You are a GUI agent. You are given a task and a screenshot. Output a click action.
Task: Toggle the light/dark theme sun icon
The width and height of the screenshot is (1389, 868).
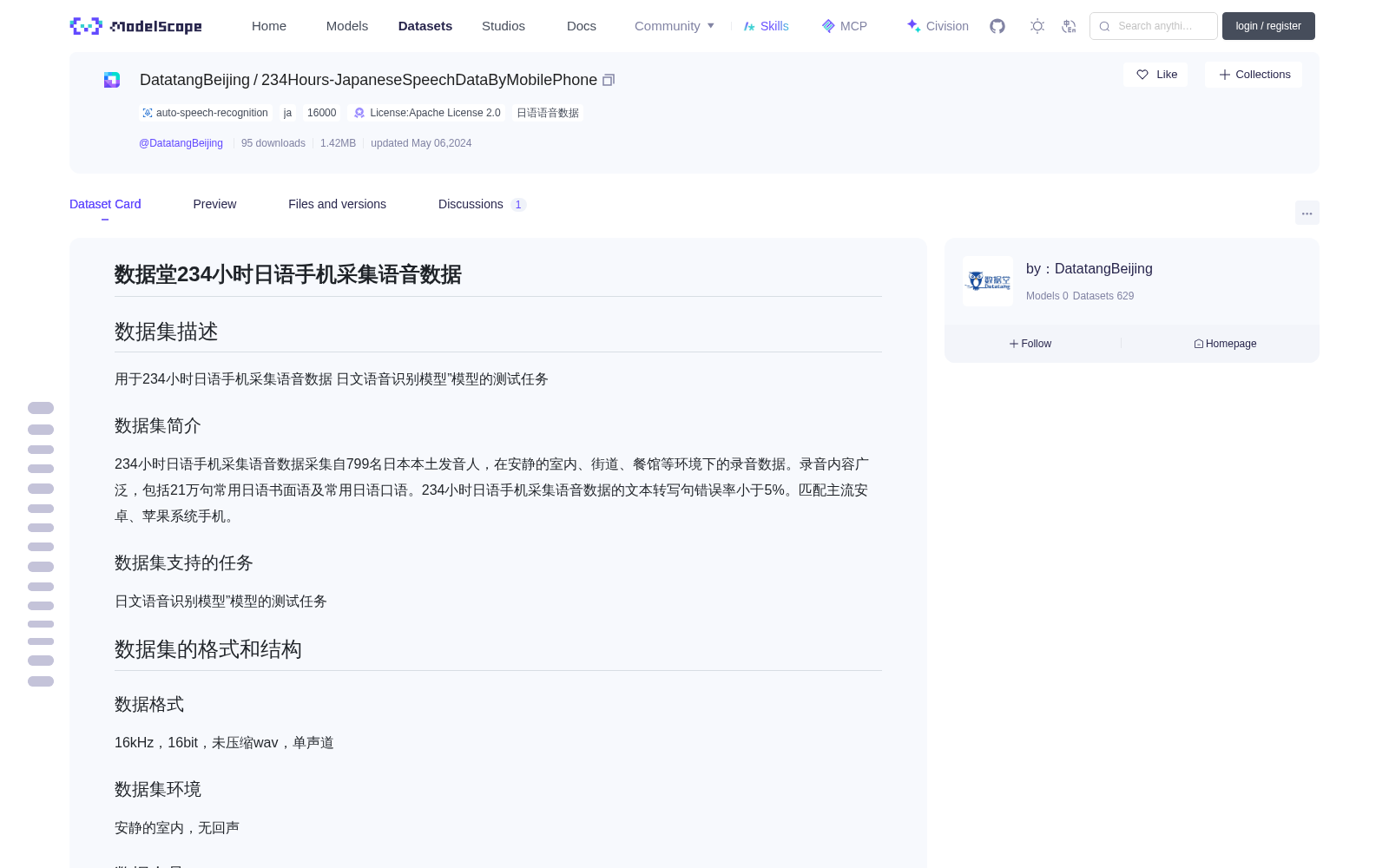[1037, 26]
